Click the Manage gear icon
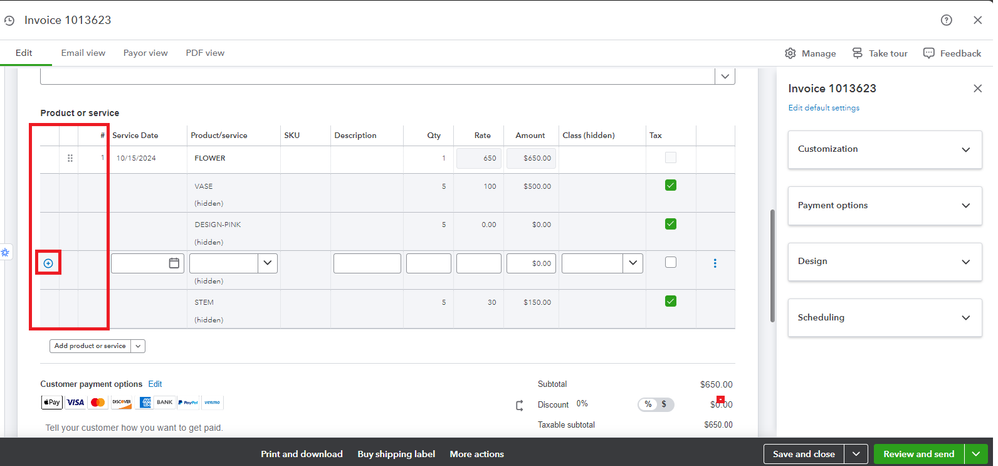 (x=790, y=53)
